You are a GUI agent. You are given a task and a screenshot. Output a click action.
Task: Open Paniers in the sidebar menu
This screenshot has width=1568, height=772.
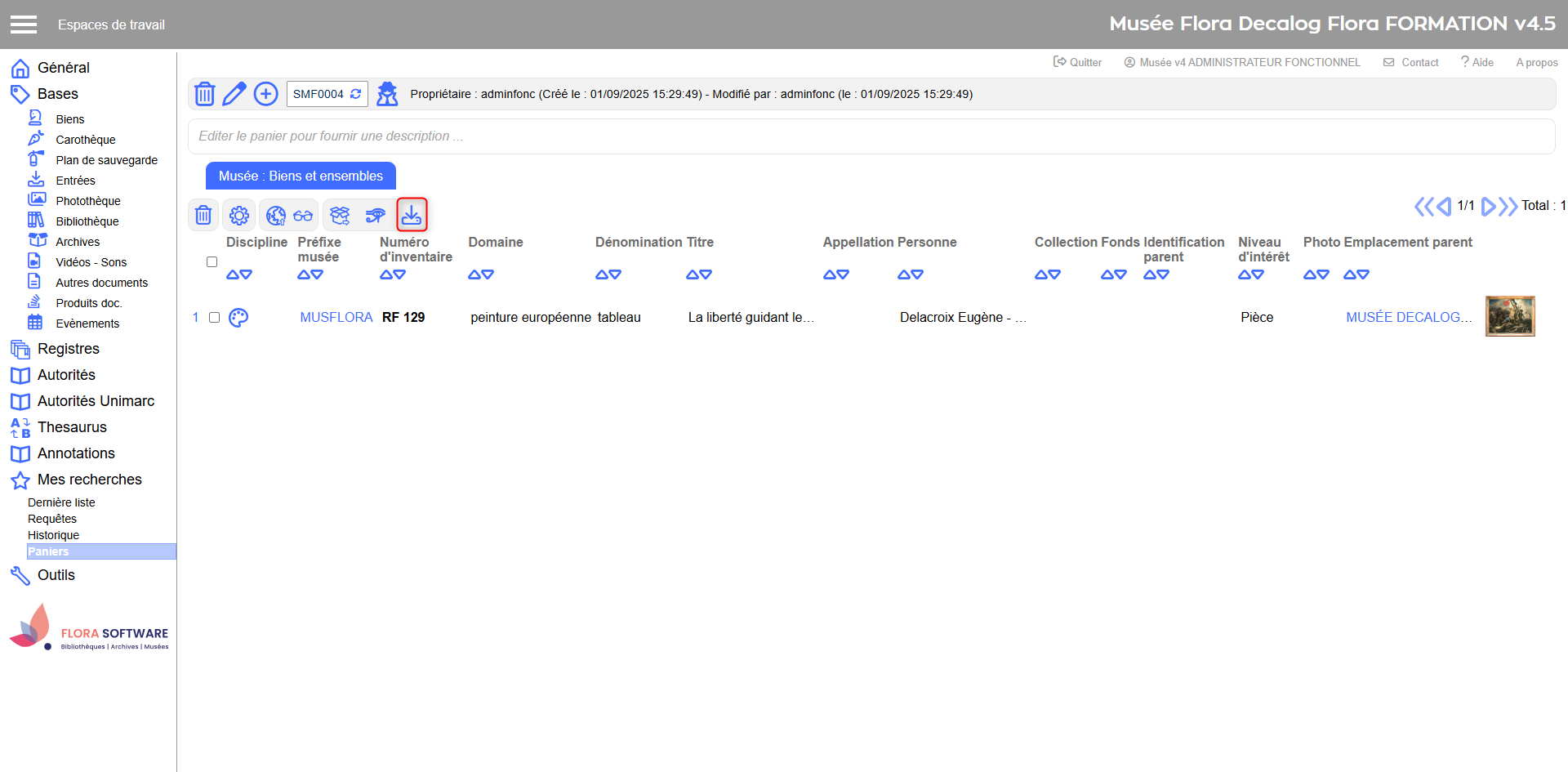click(x=49, y=552)
